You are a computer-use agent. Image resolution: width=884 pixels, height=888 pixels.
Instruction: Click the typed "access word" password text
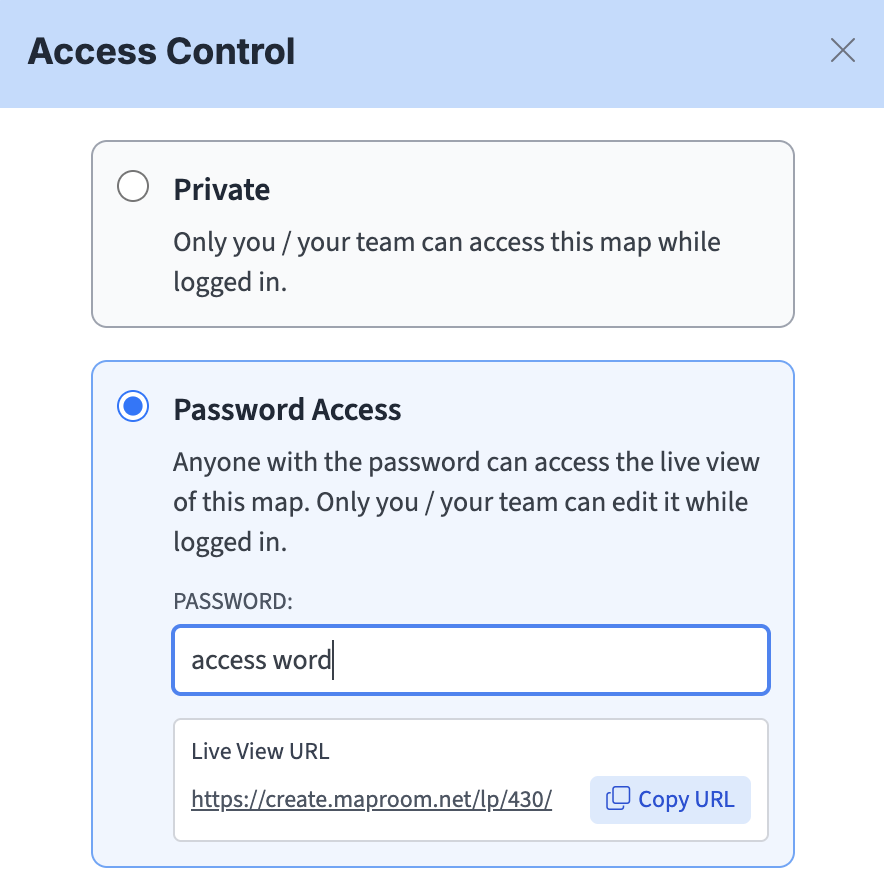point(261,661)
